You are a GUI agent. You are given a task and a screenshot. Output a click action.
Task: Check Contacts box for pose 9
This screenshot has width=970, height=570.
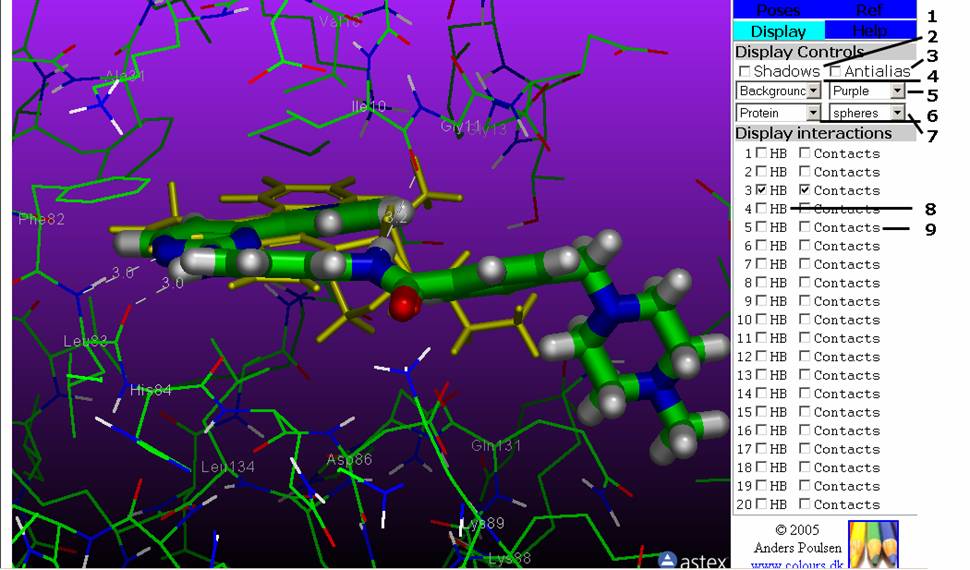pos(804,301)
